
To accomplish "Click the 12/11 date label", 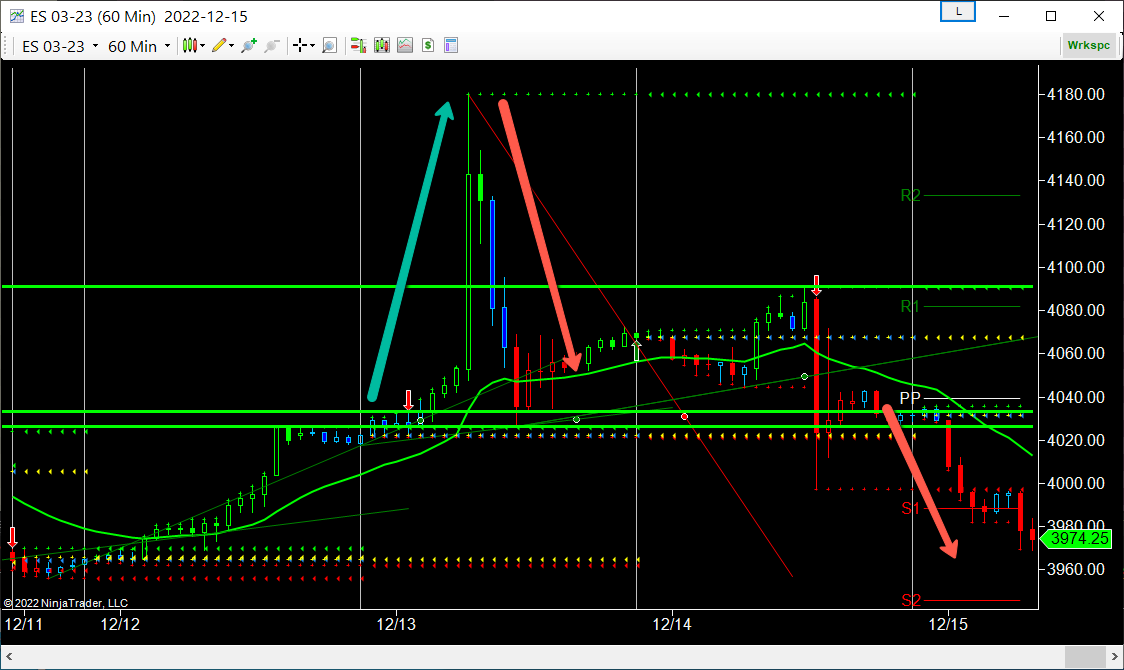I will click(24, 624).
